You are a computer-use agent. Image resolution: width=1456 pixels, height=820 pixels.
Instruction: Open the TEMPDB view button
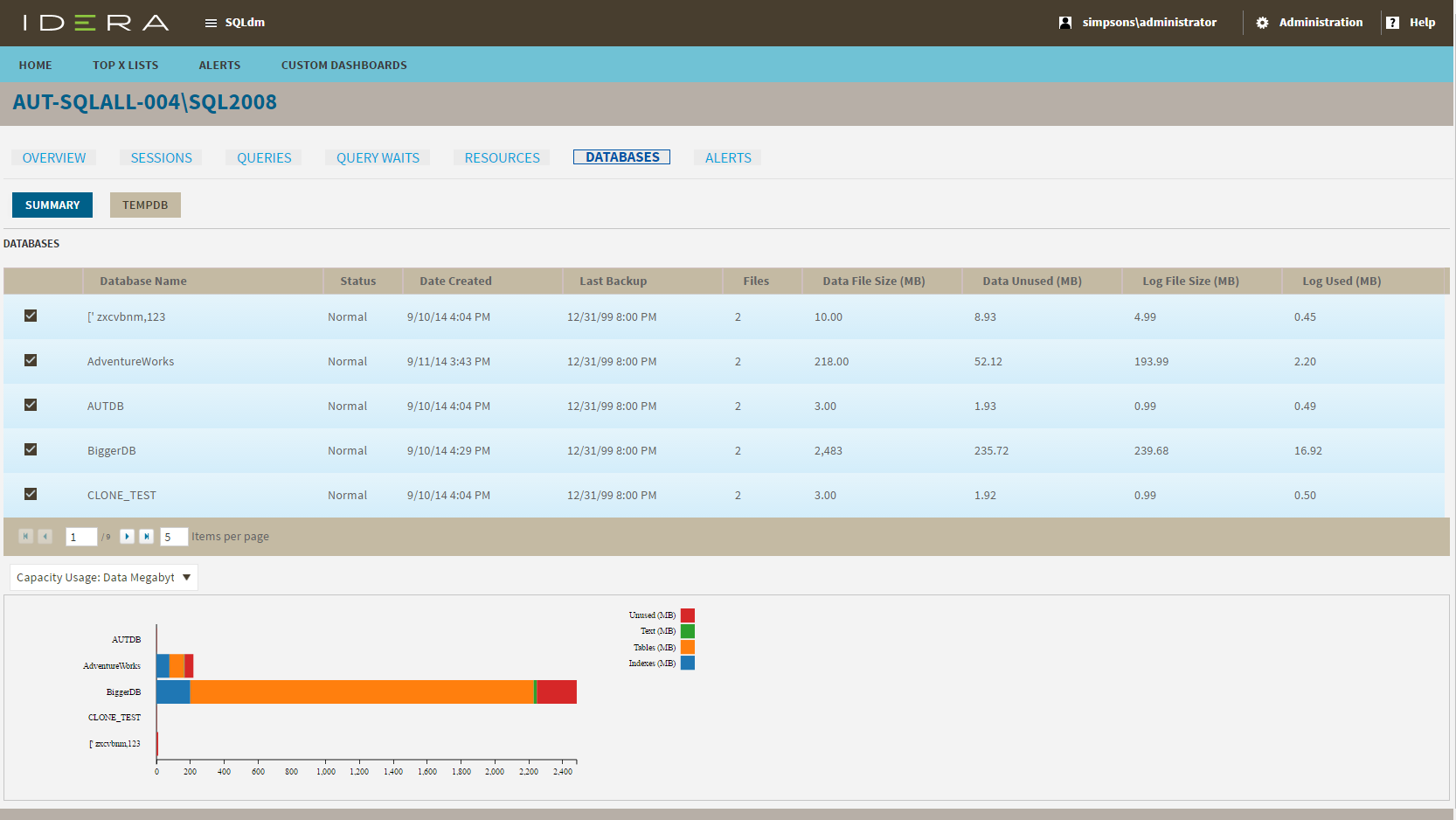pos(145,205)
